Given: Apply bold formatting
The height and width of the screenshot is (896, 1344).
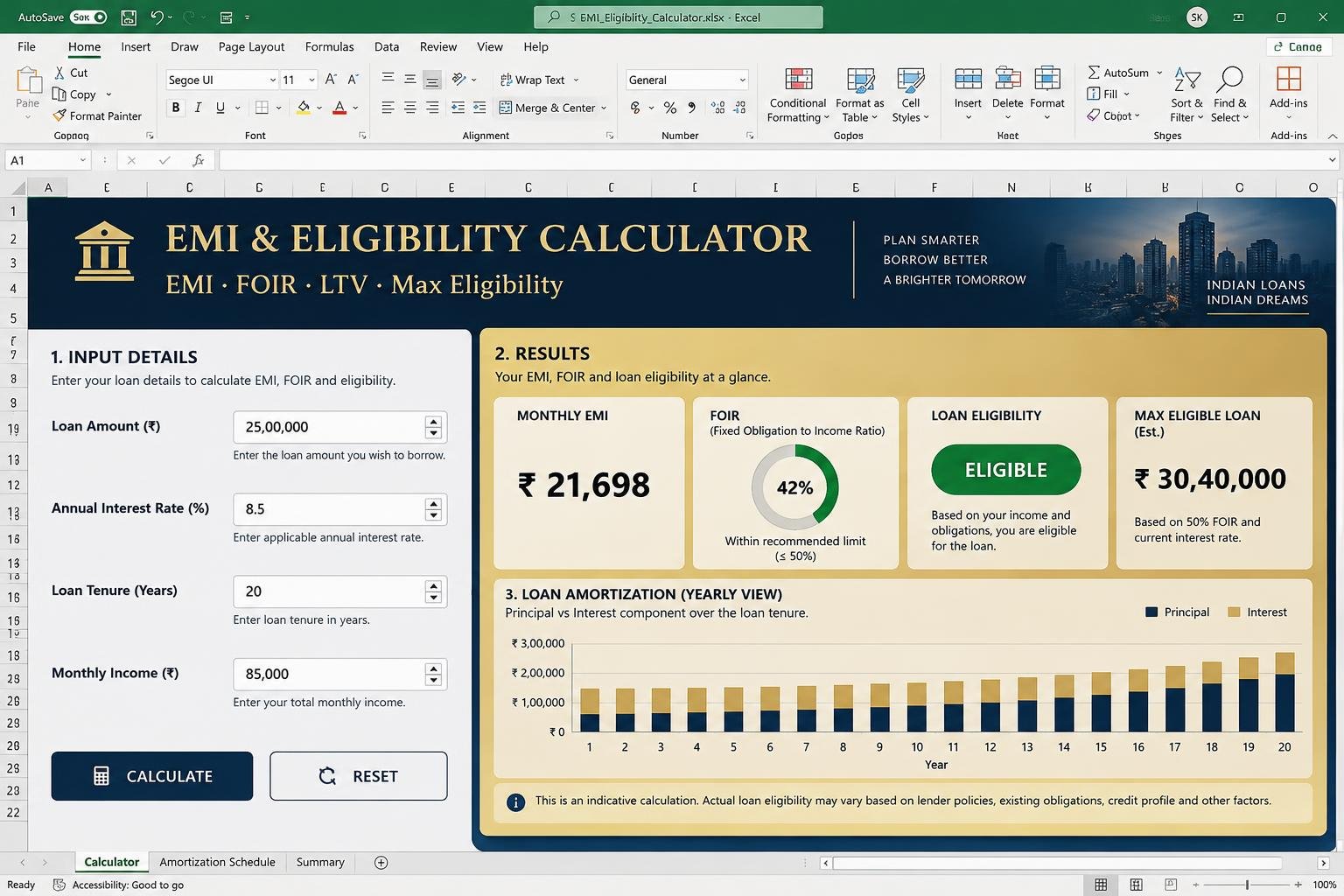Looking at the screenshot, I should click(x=176, y=108).
